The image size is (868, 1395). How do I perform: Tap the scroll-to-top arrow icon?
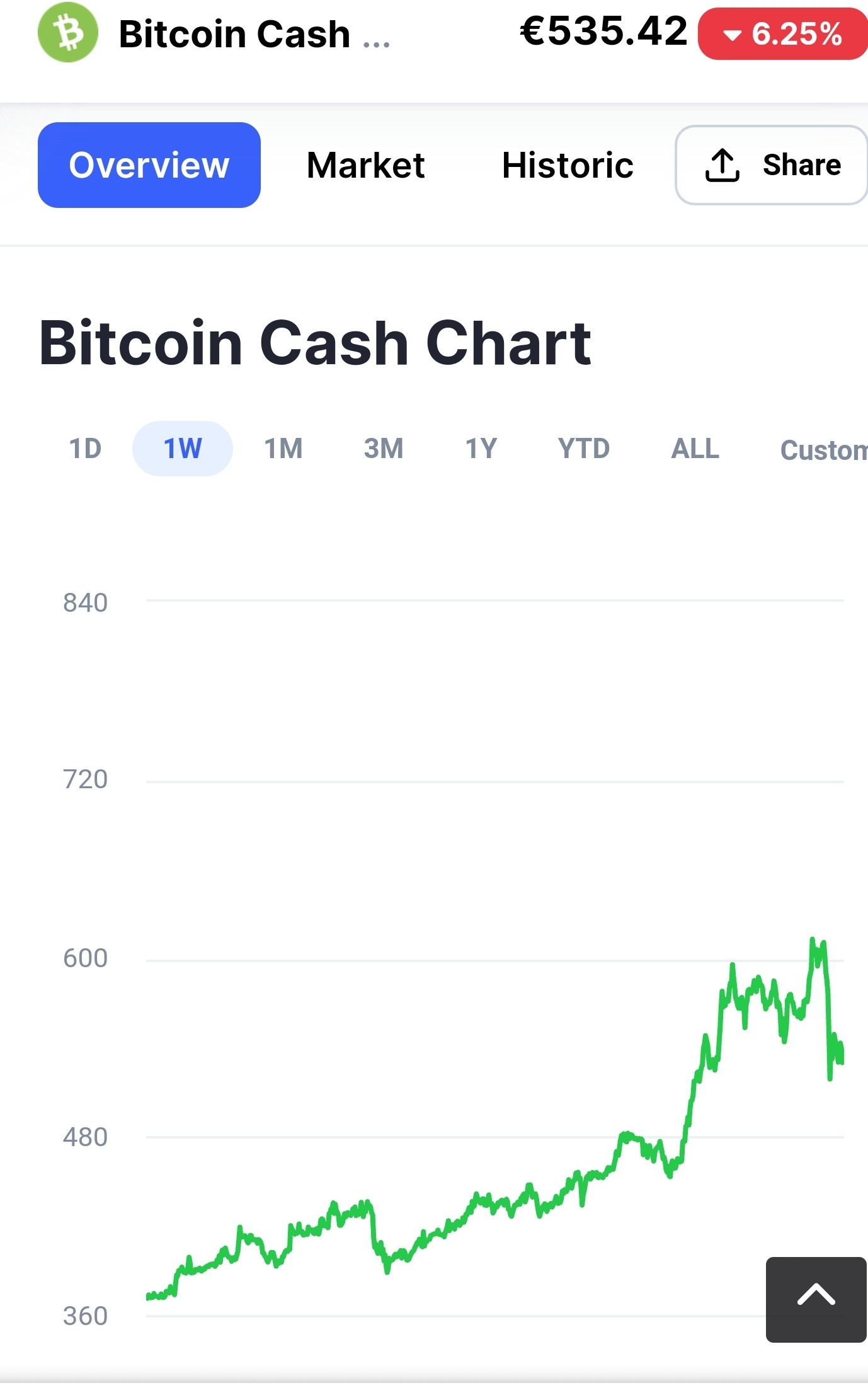(816, 1299)
